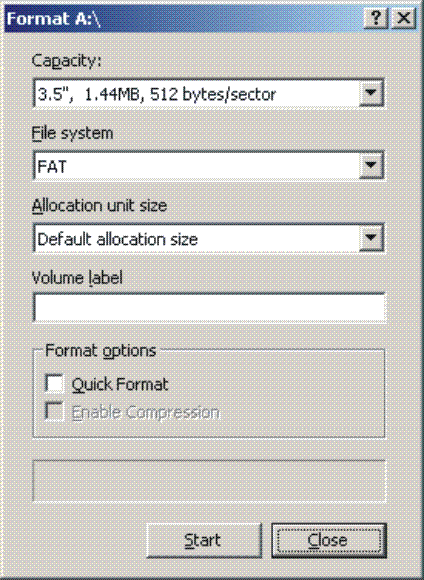Enable the Quick Format checkbox
This screenshot has width=424, height=580.
54,383
